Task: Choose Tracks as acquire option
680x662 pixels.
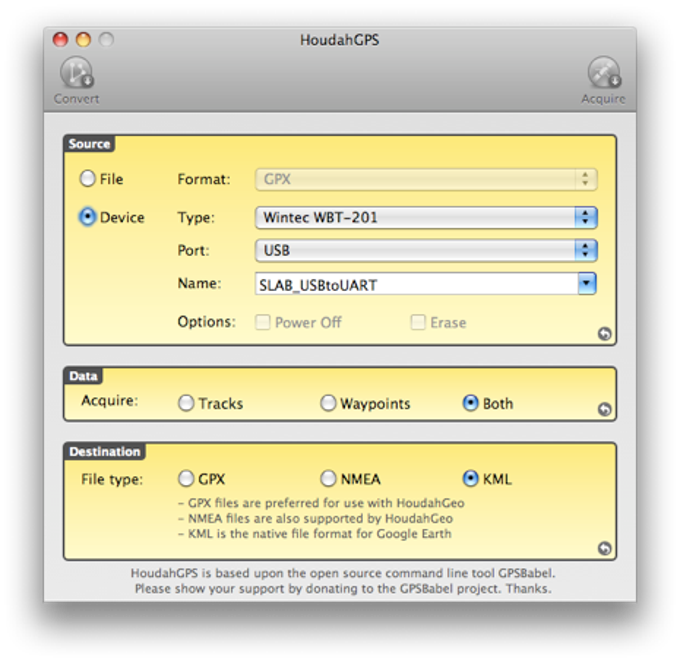Action: [x=186, y=403]
